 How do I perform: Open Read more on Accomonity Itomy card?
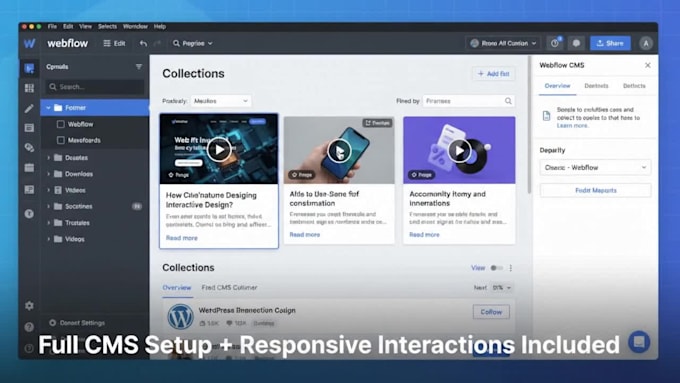tap(424, 235)
